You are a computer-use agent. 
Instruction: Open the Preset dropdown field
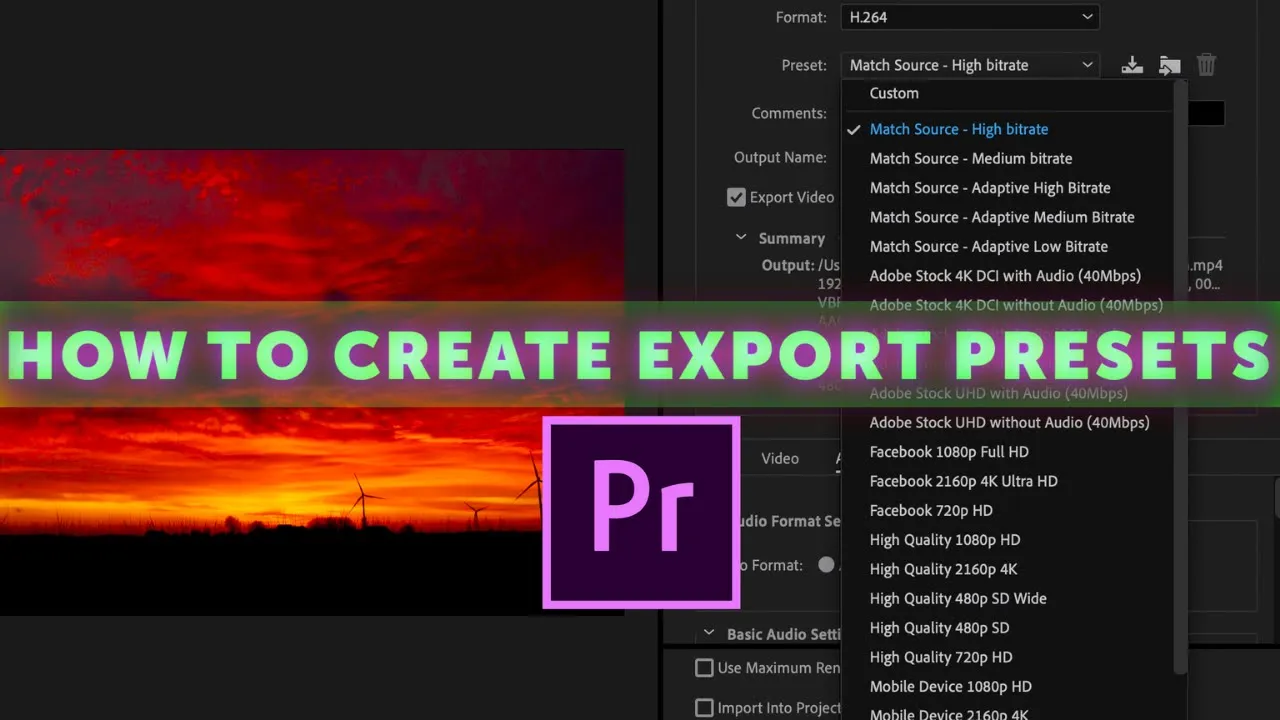(970, 65)
